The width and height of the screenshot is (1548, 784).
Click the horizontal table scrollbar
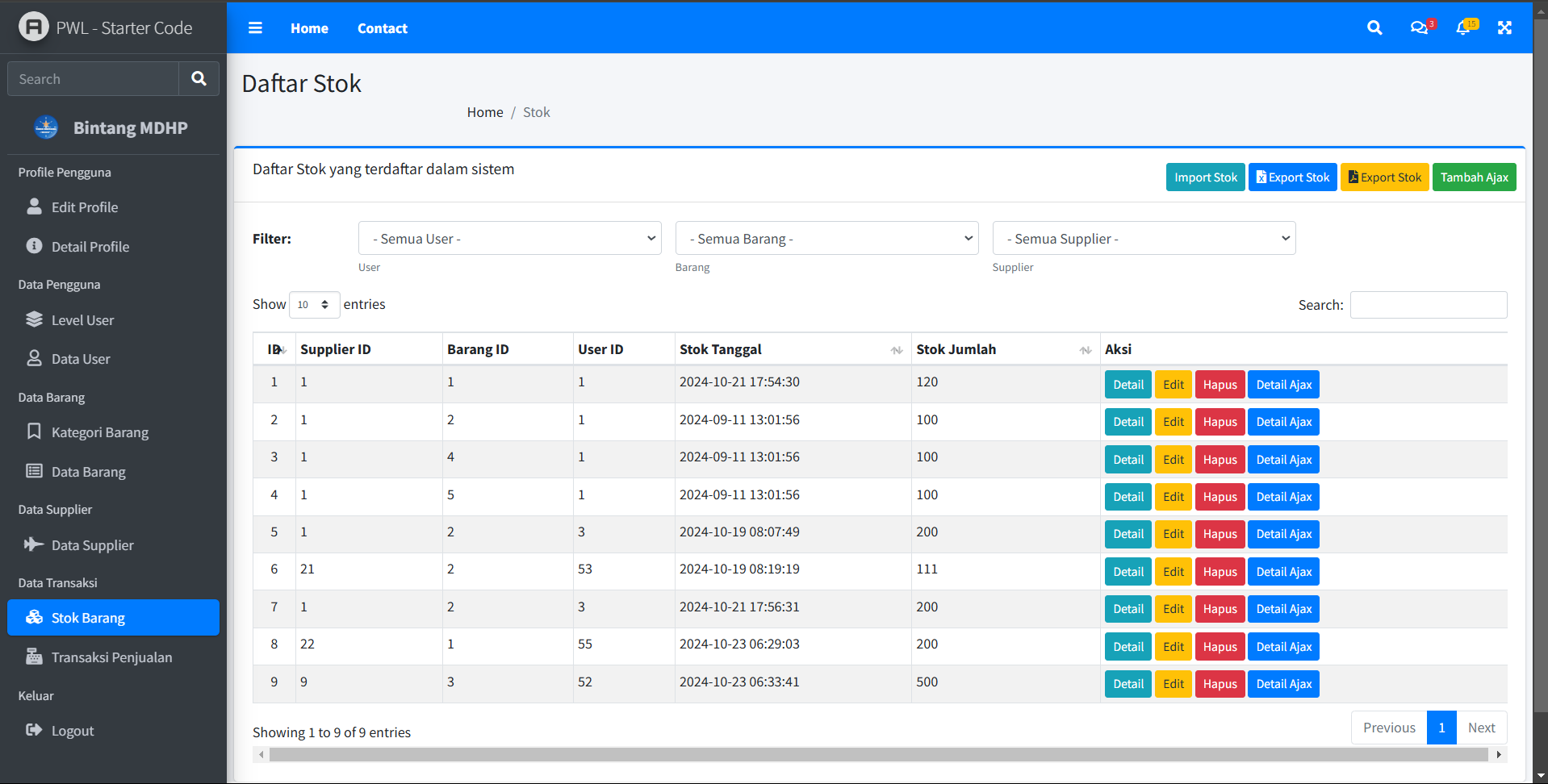[879, 755]
